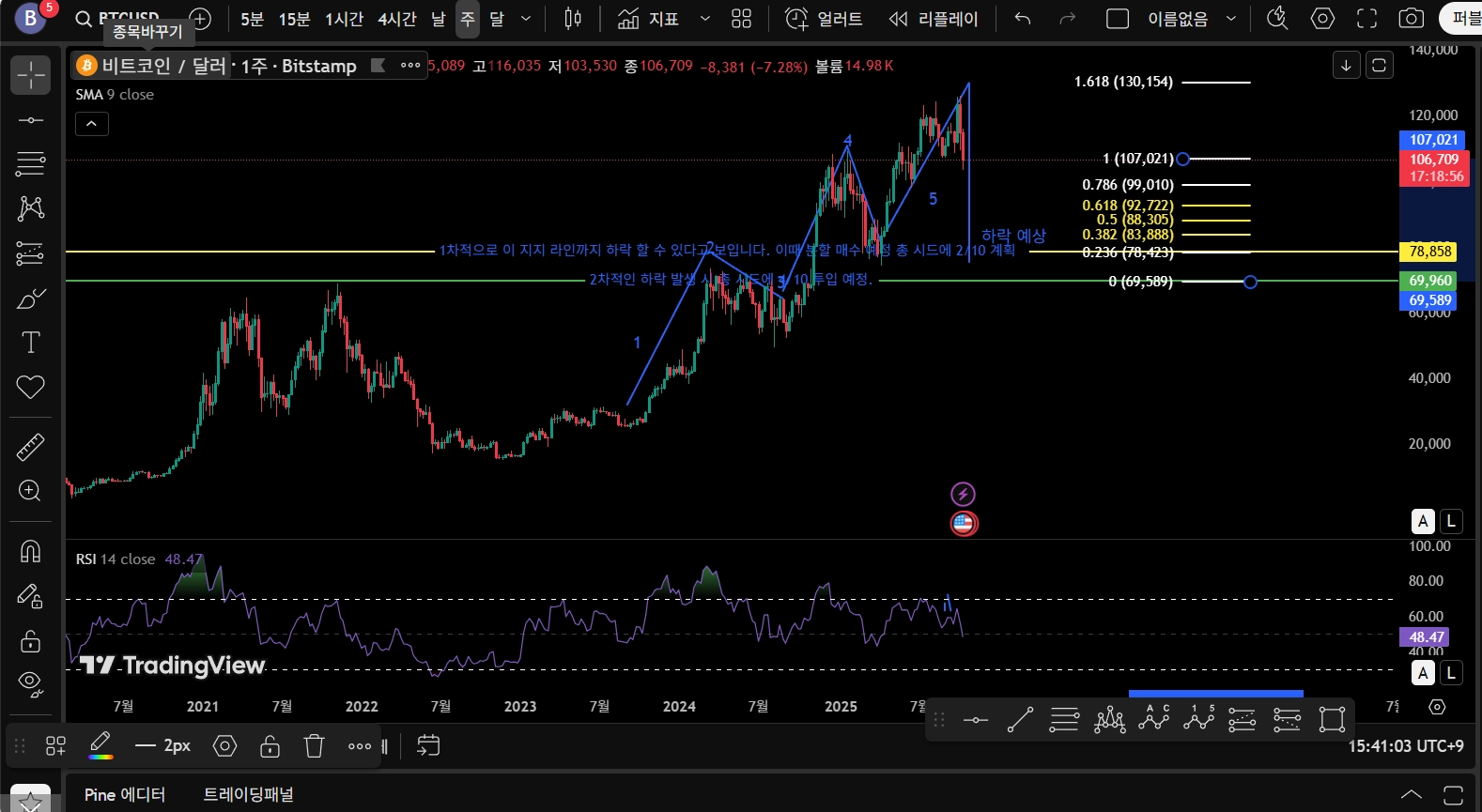
Task: Toggle log scale with L button
Action: coord(1451,521)
